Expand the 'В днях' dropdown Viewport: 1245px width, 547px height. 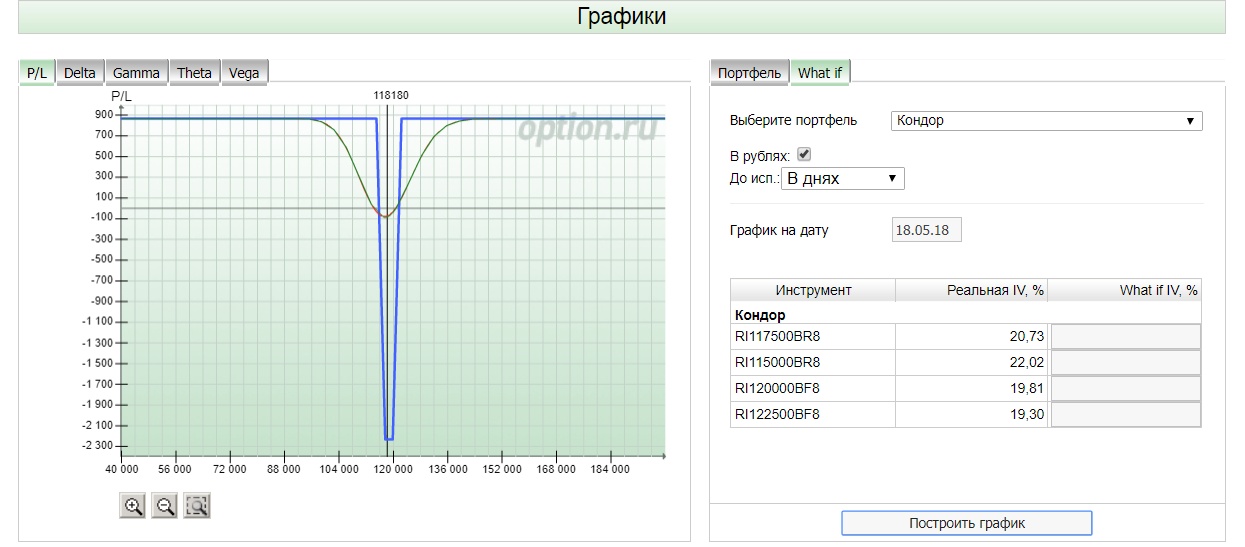point(843,179)
